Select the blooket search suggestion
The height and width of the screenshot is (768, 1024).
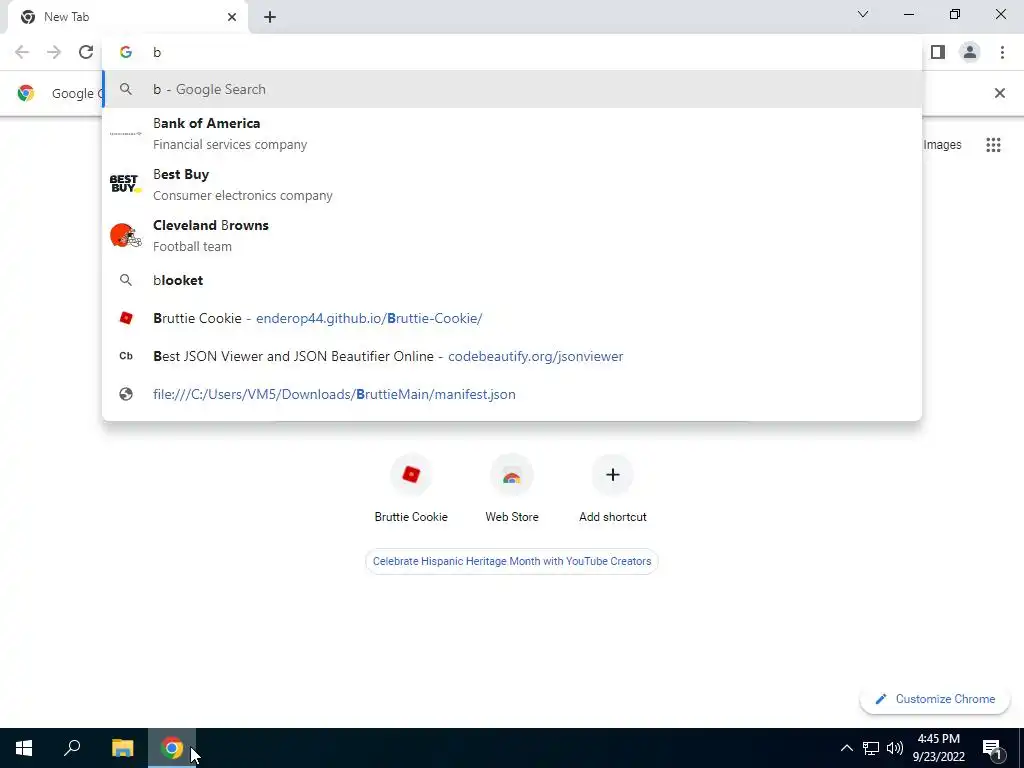pos(513,280)
